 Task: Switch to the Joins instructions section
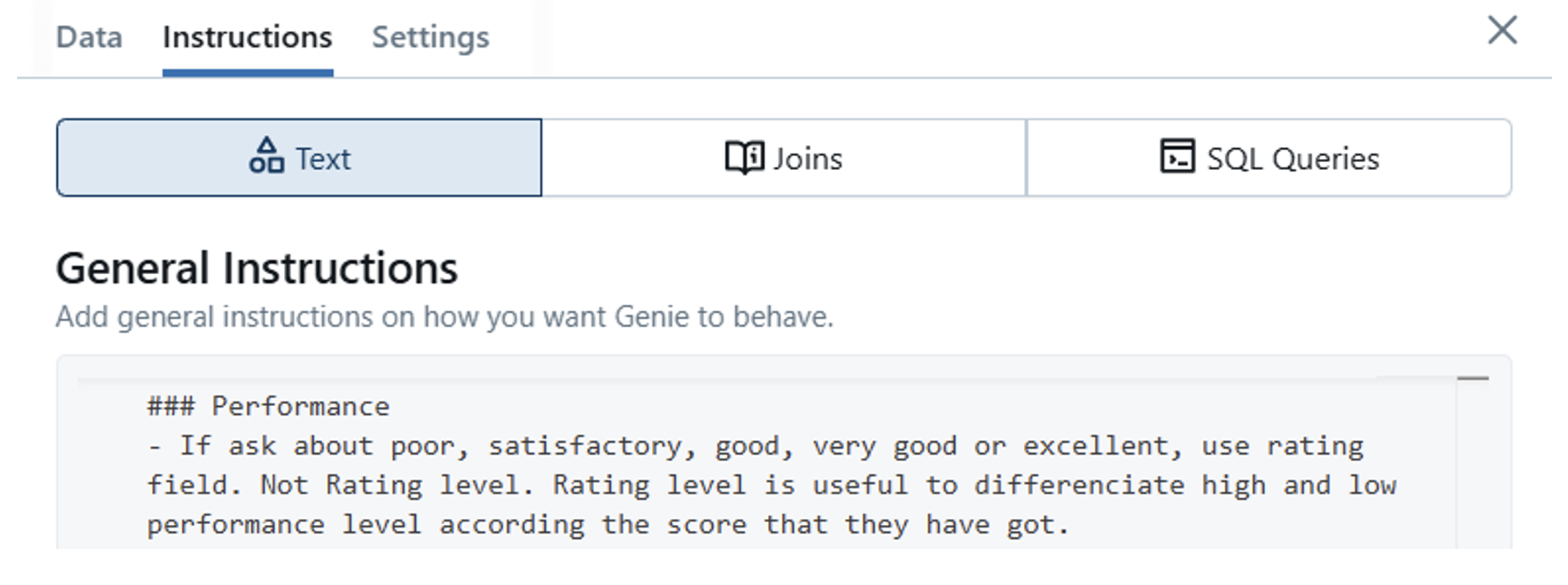click(x=783, y=158)
